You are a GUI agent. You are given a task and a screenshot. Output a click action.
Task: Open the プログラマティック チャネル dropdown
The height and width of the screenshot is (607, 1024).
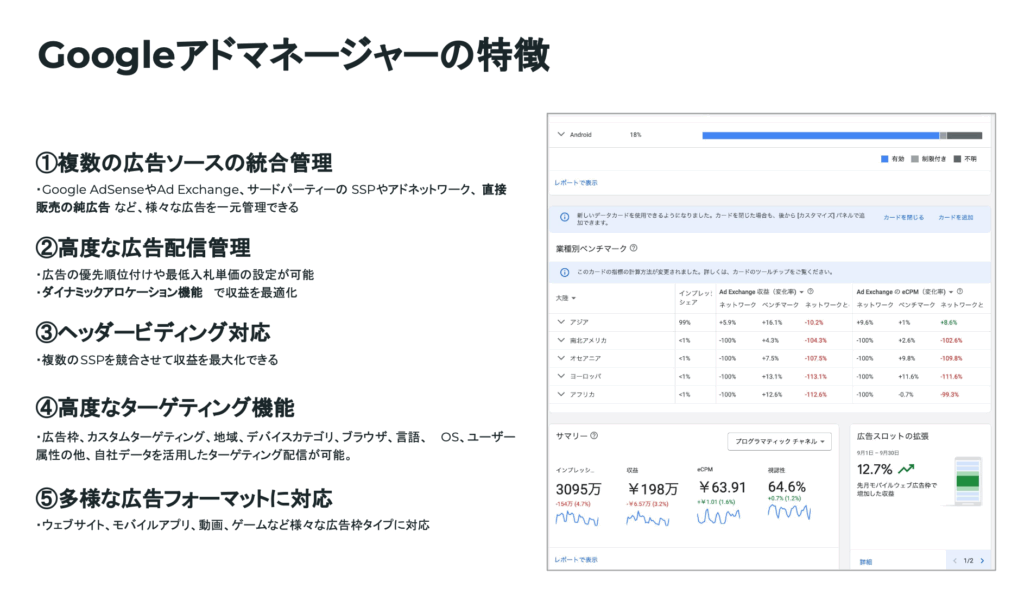[779, 442]
